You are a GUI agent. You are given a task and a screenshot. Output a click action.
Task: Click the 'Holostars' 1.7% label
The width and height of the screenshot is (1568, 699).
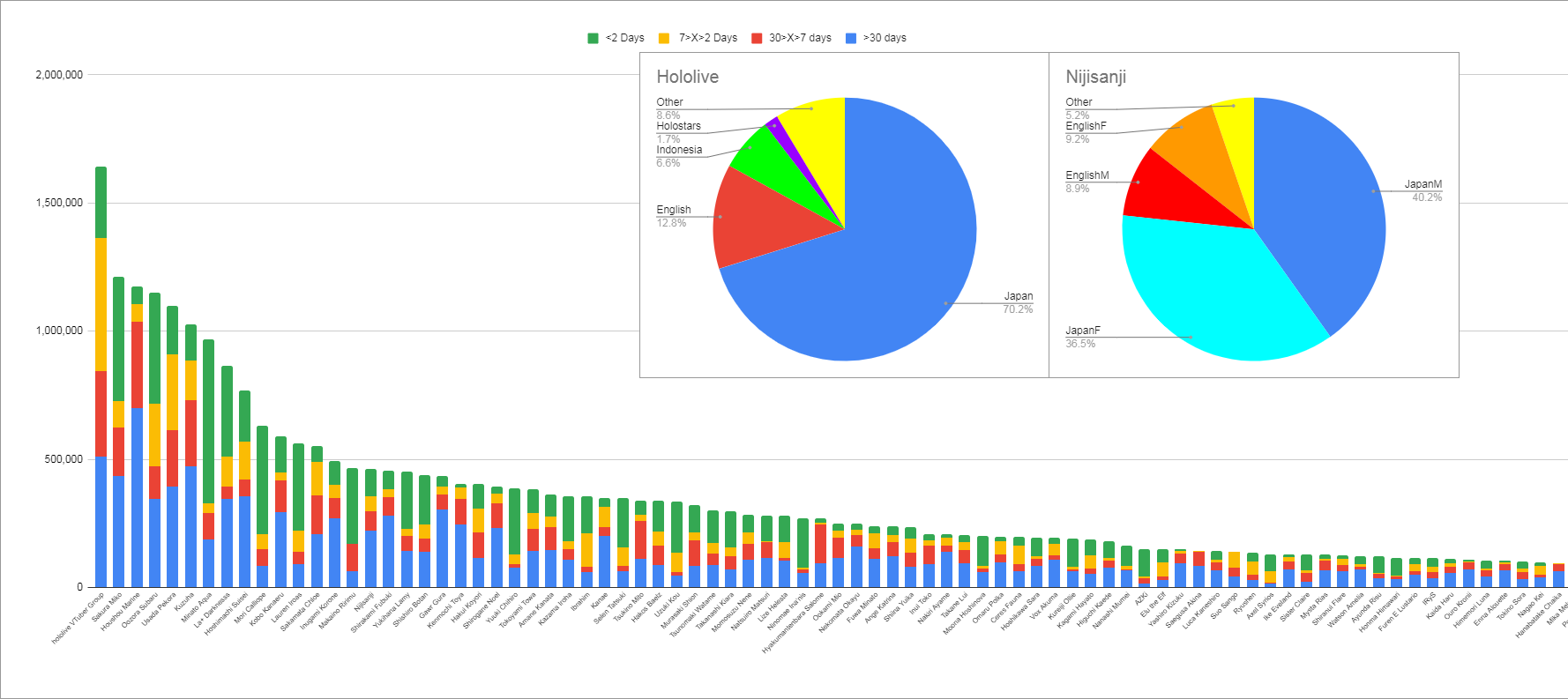(x=678, y=132)
